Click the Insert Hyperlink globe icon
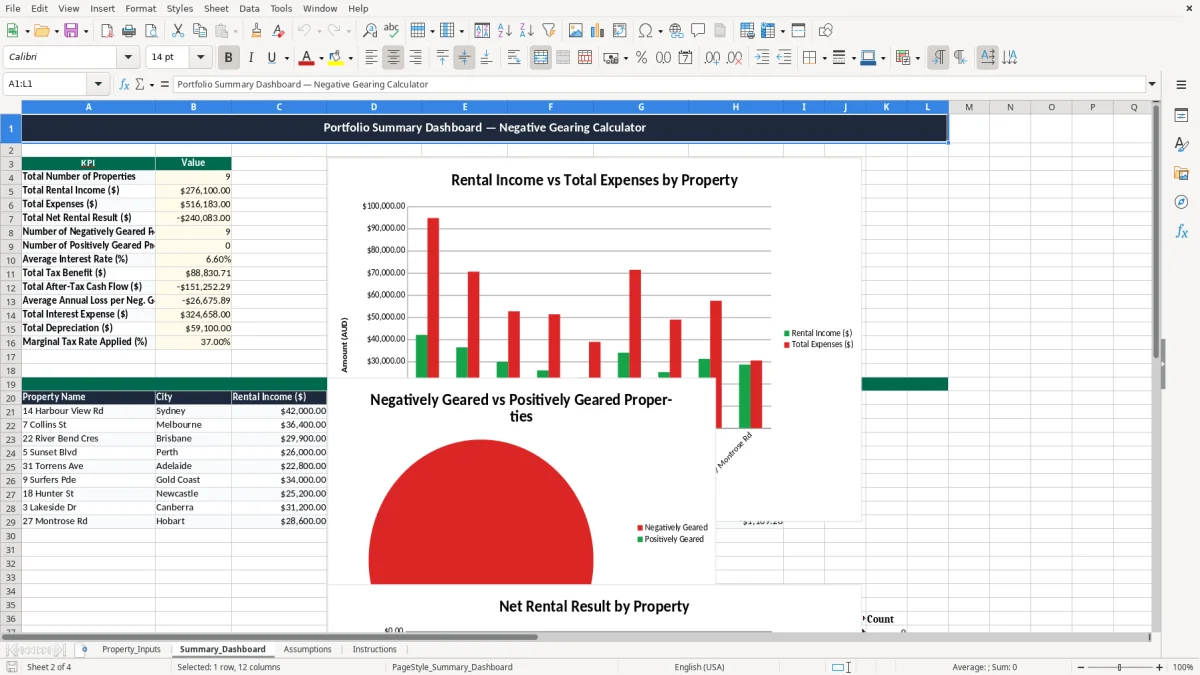1200x675 pixels. (677, 31)
